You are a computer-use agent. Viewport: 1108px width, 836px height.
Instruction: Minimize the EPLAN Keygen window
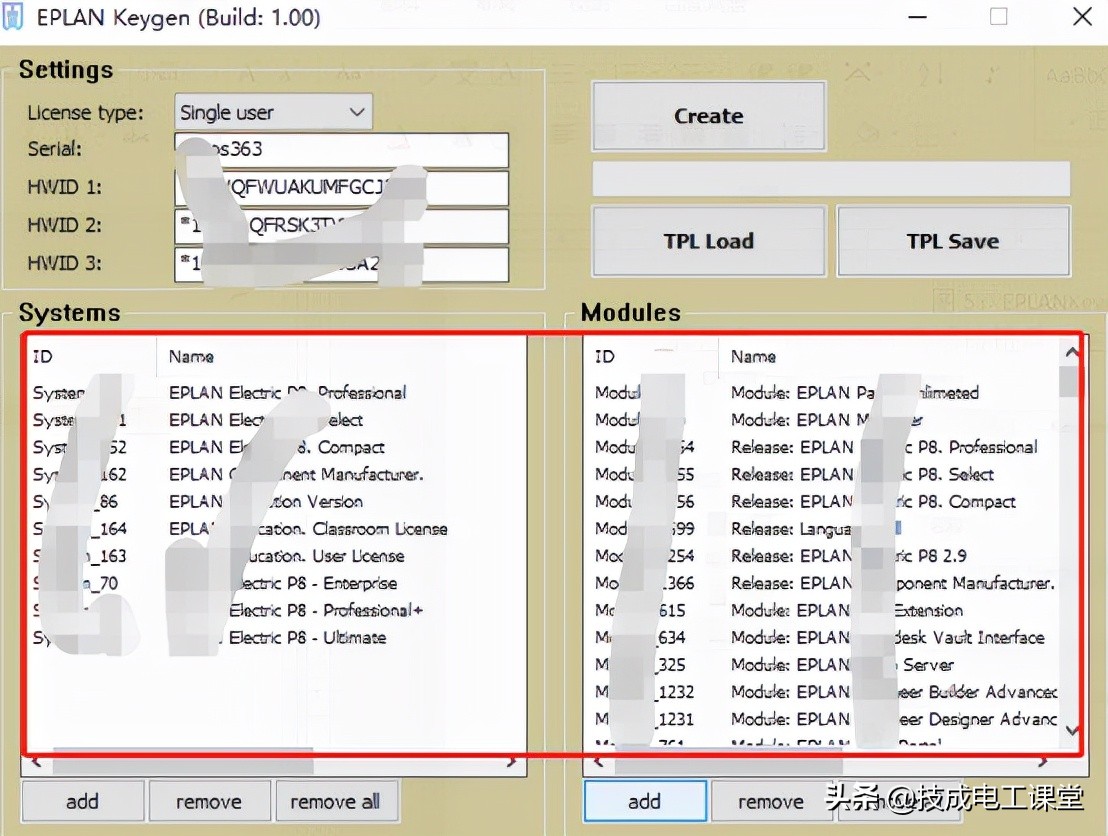pos(917,17)
